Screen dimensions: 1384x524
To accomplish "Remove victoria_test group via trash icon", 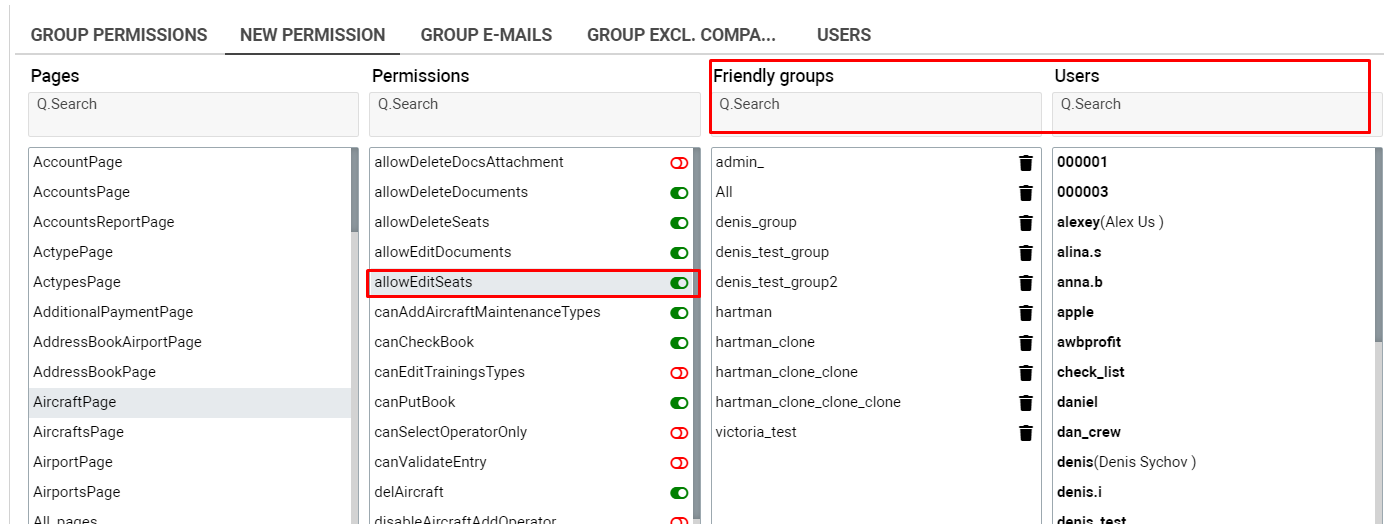I will coord(1025,433).
